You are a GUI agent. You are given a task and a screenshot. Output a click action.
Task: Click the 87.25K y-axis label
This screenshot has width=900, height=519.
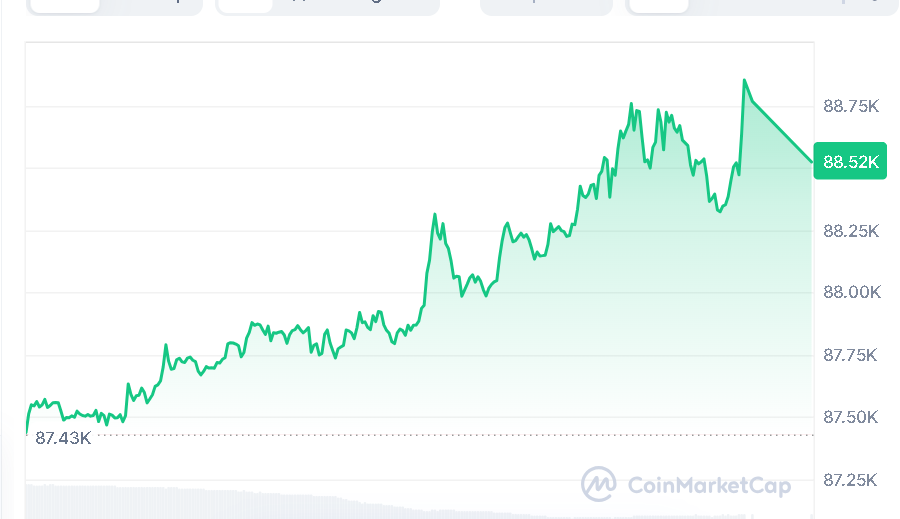(x=850, y=480)
